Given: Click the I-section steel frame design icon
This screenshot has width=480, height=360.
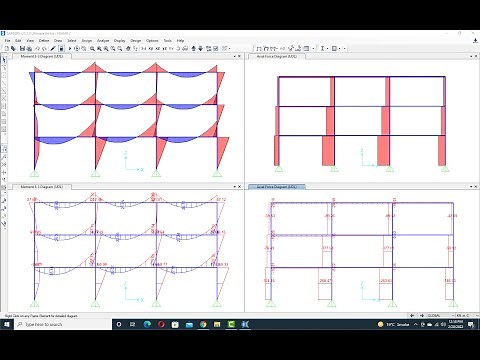Looking at the screenshot, I should (322, 48).
